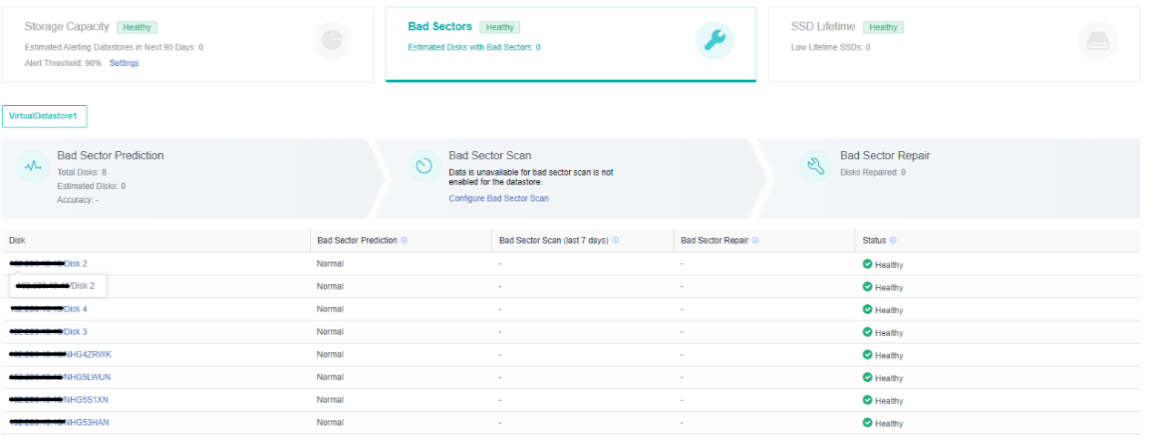Open the Disk 4 link
Screen dimensions: 1149x439
click(76, 309)
